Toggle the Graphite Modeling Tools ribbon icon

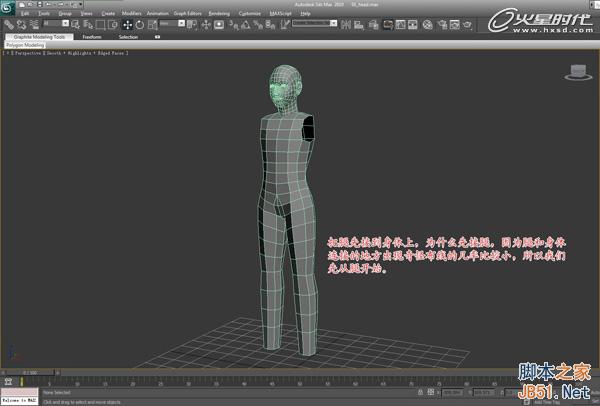(x=388, y=25)
